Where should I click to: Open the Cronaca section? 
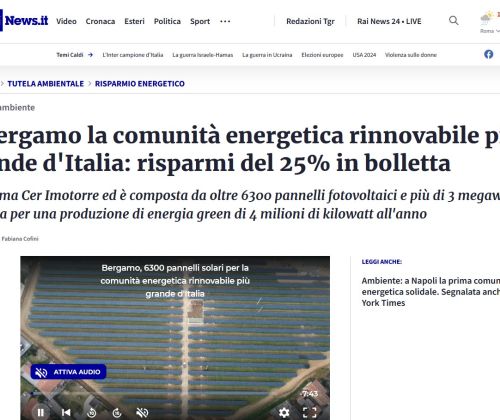coord(100,21)
